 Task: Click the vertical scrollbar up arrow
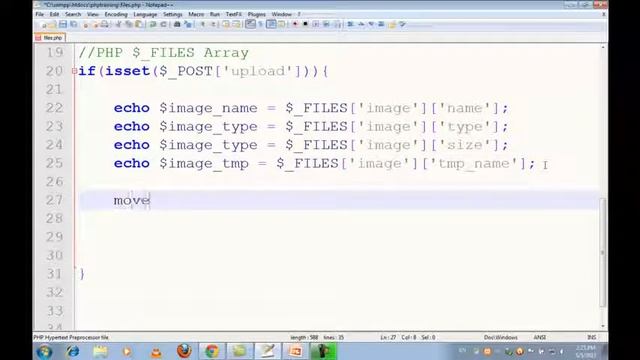(x=603, y=48)
